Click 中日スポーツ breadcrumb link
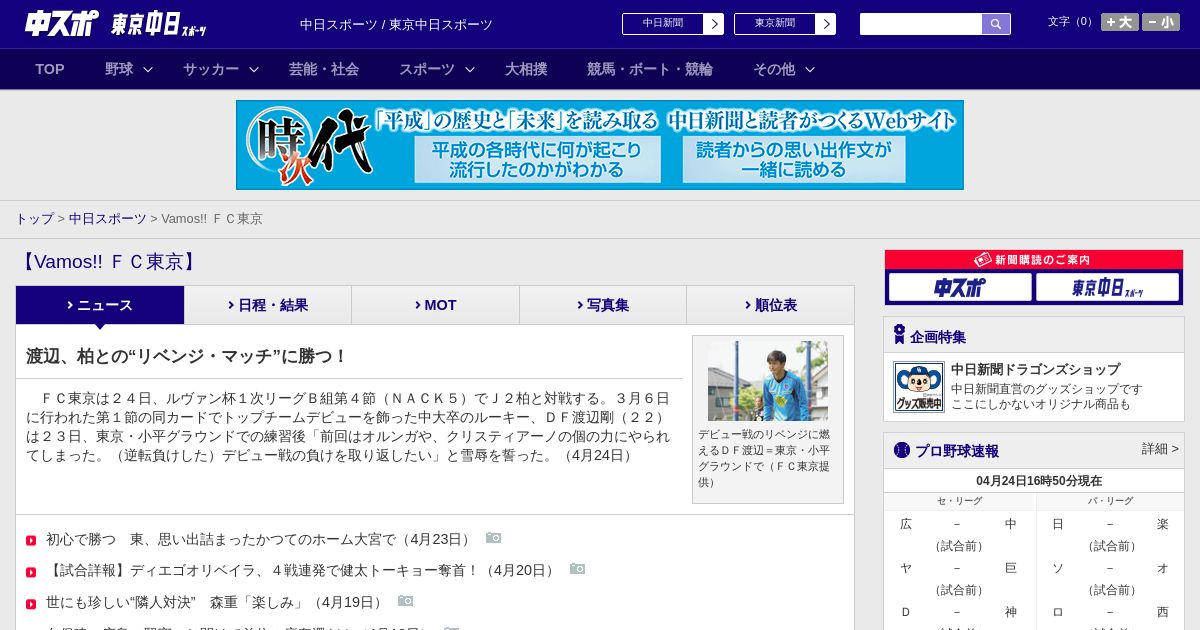This screenshot has height=630, width=1200. coord(107,218)
